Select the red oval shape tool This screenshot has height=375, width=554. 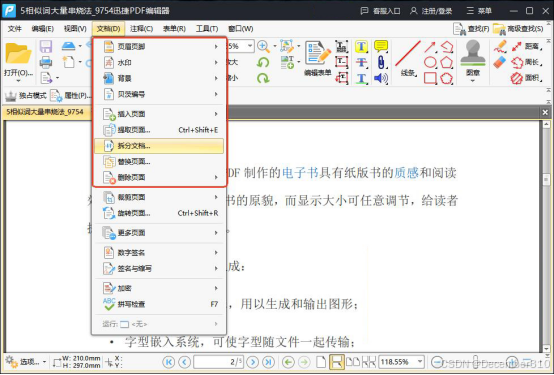point(430,63)
